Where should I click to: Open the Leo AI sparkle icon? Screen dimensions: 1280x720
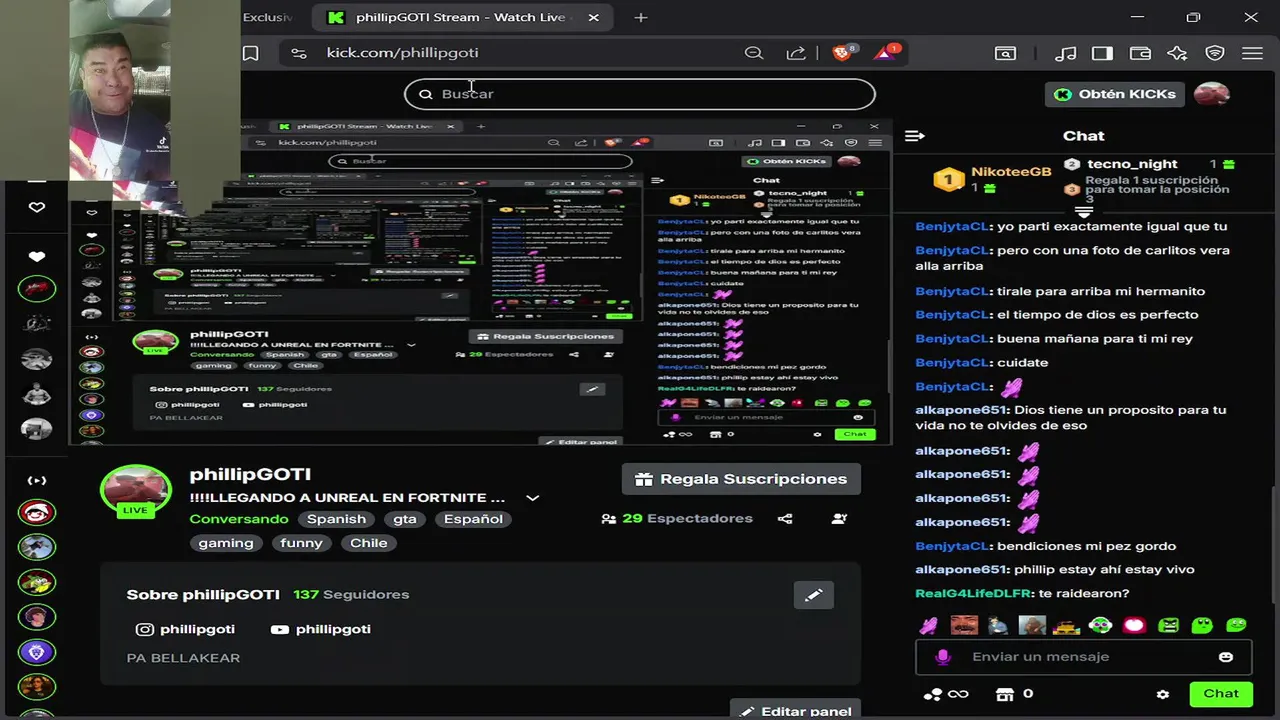1177,53
